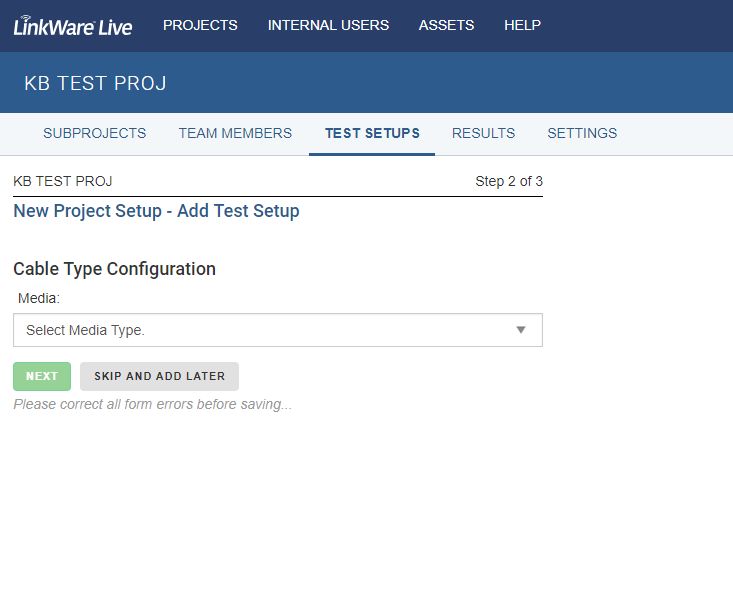This screenshot has width=733, height=595.
Task: Click the LinkWare Live logo
Action: click(x=73, y=26)
